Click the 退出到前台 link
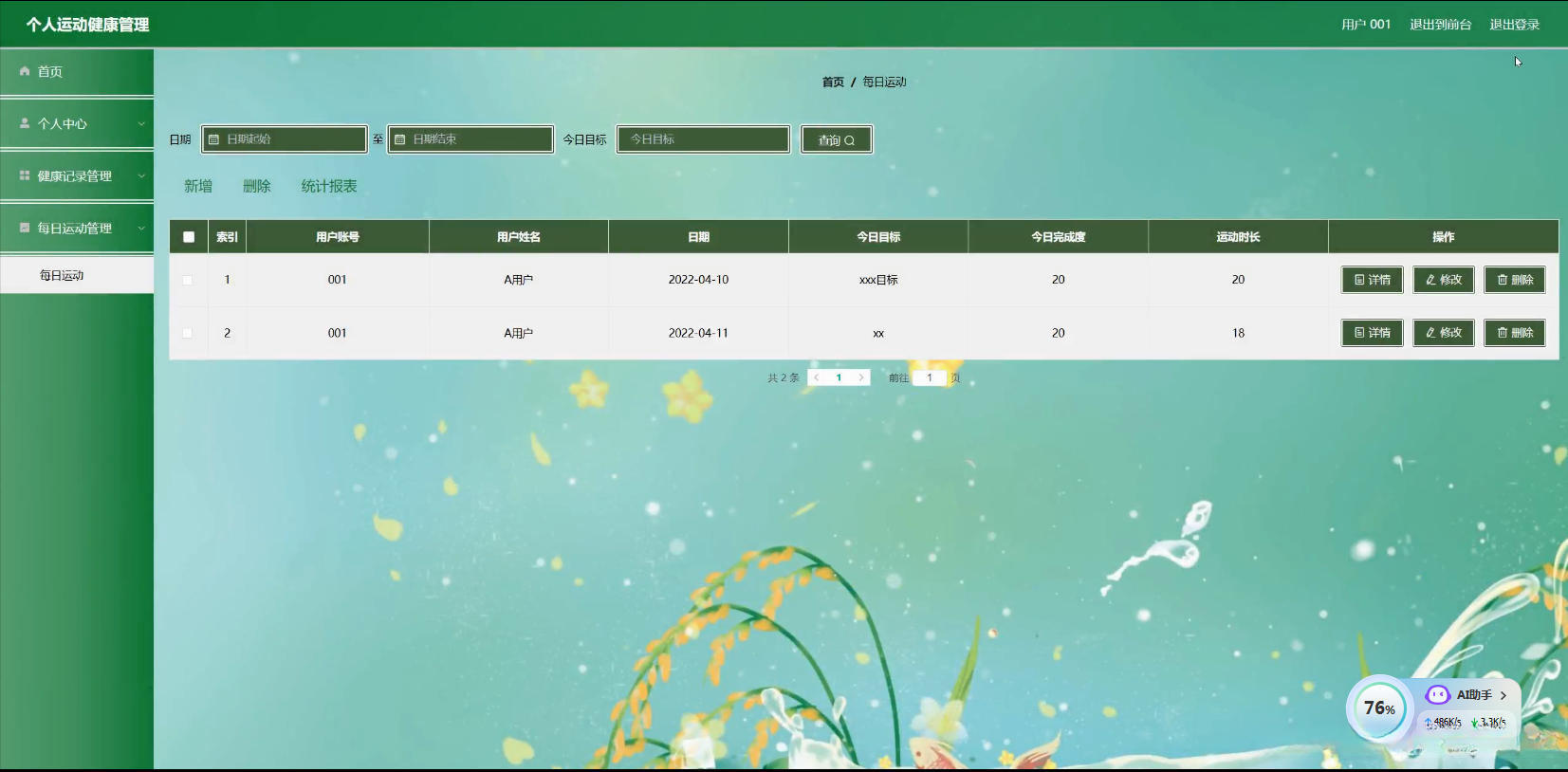The image size is (1568, 772). 1440,25
